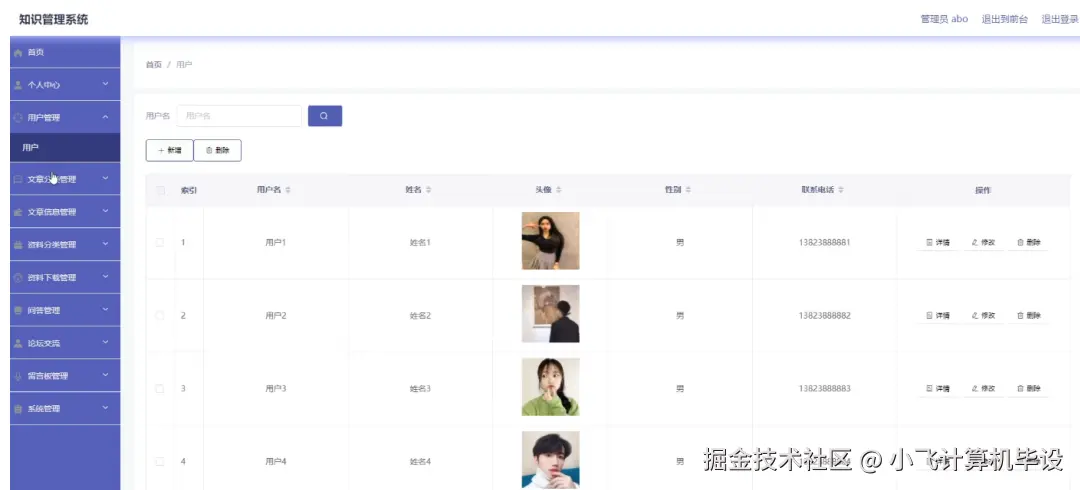Click 退出到前台 in top bar
Screen dimensions: 1080x490
click(1005, 19)
